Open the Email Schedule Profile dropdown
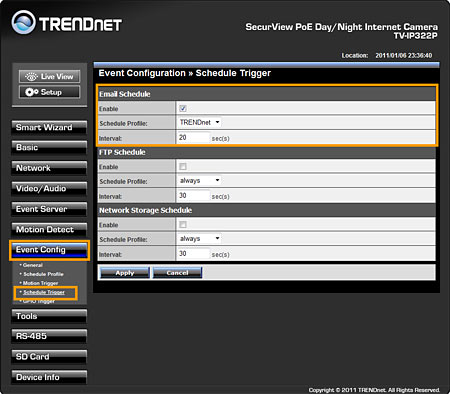450x394 pixels. click(x=199, y=122)
